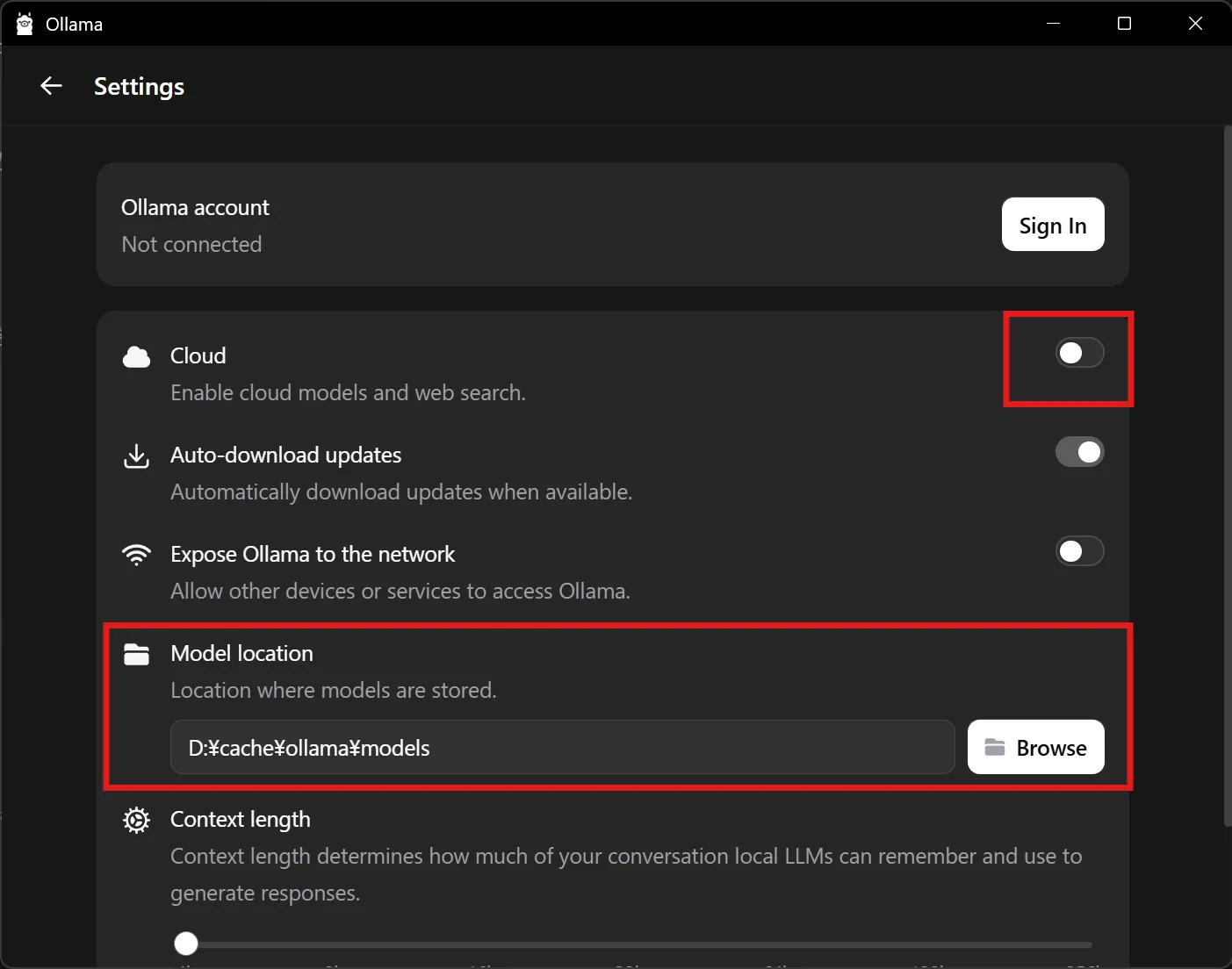Click the "Context length" label
1232x969 pixels.
[241, 820]
